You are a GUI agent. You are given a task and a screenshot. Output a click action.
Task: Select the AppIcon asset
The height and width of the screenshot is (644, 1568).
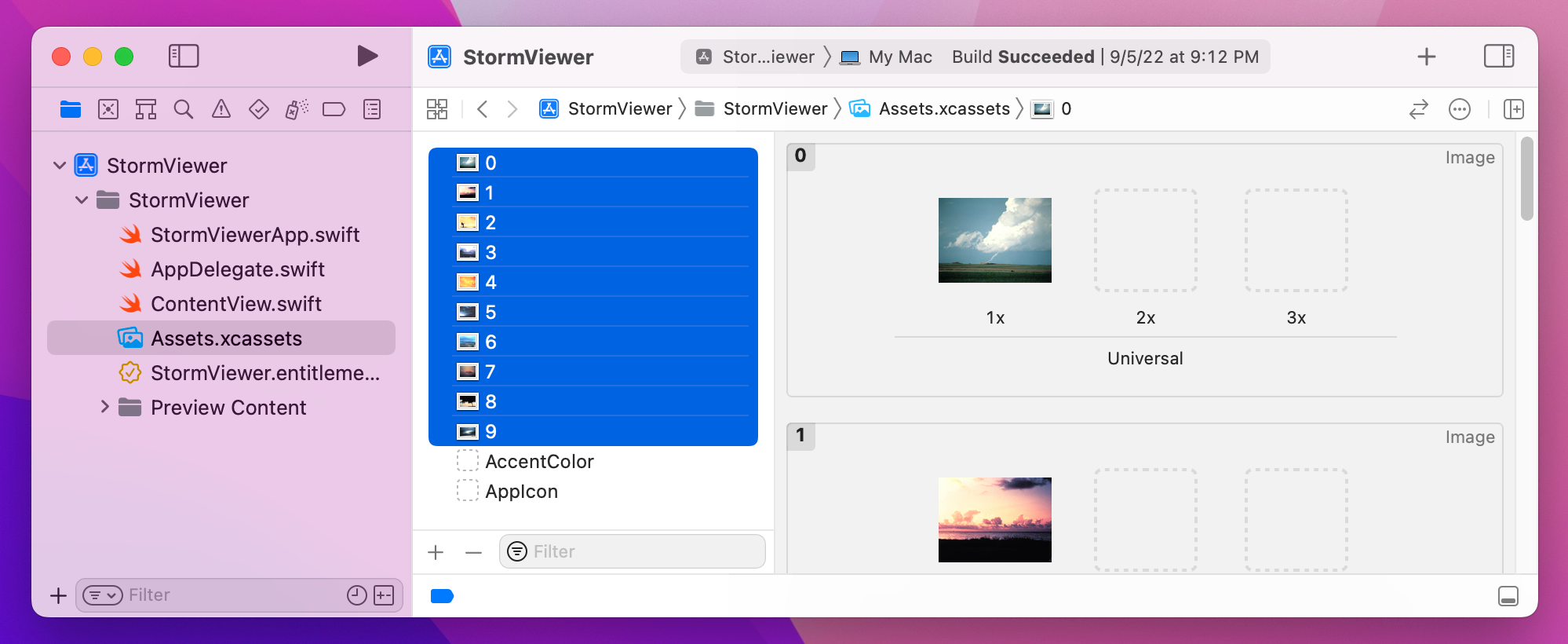pos(593,491)
